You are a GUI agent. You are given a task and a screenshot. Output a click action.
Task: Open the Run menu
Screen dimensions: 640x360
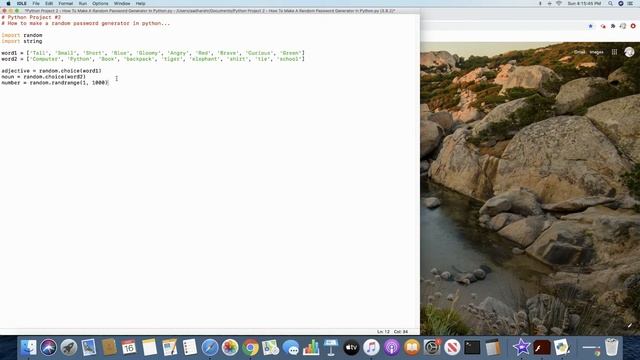pos(82,3)
